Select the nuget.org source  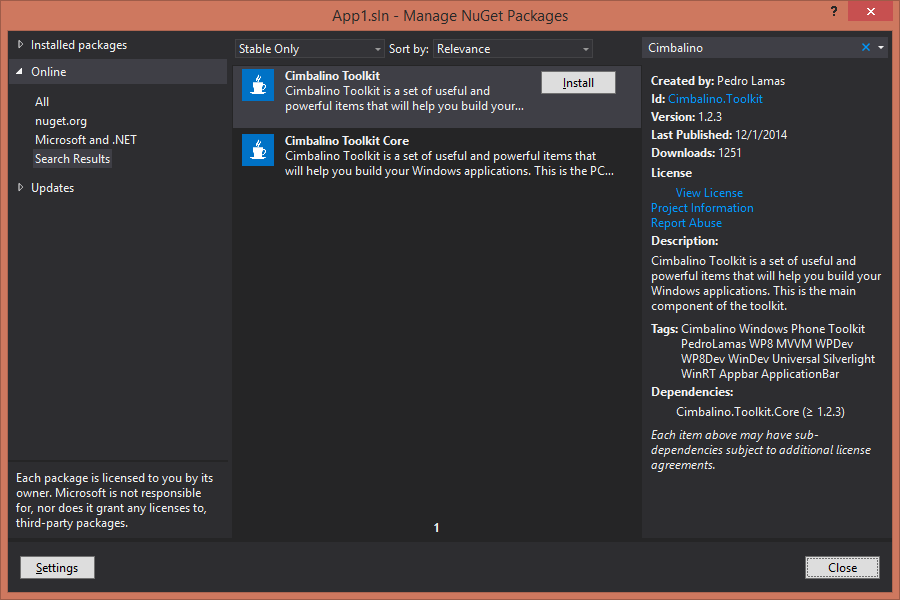(61, 121)
